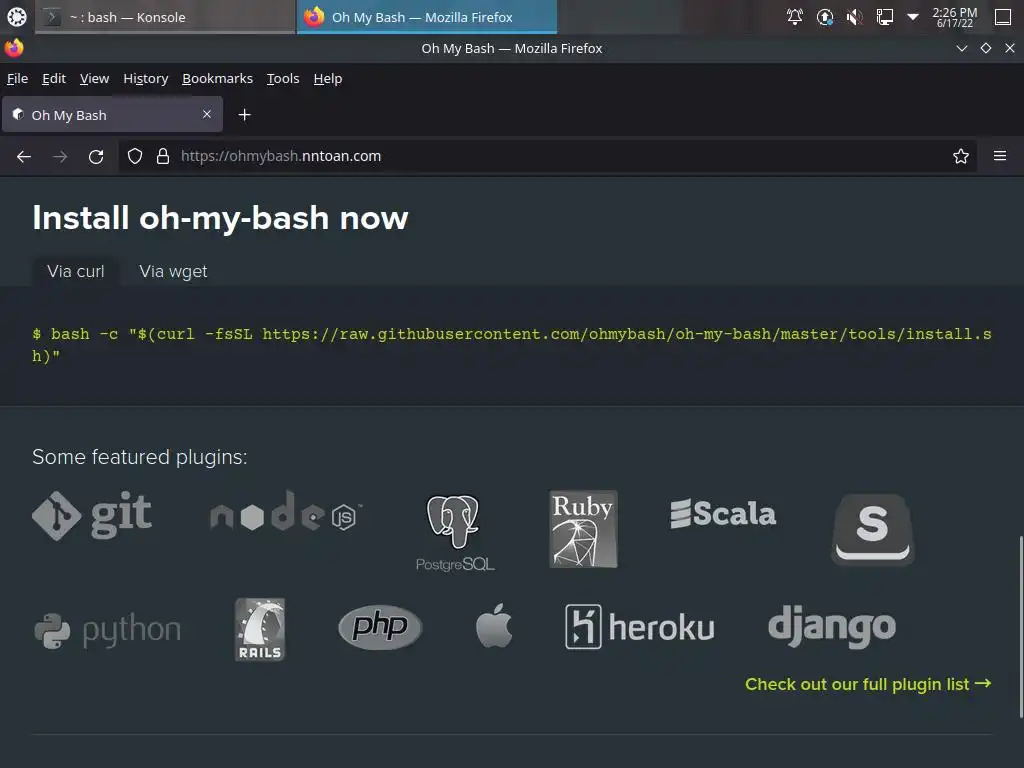1024x768 pixels.
Task: Open the History menu
Action: [x=146, y=78]
